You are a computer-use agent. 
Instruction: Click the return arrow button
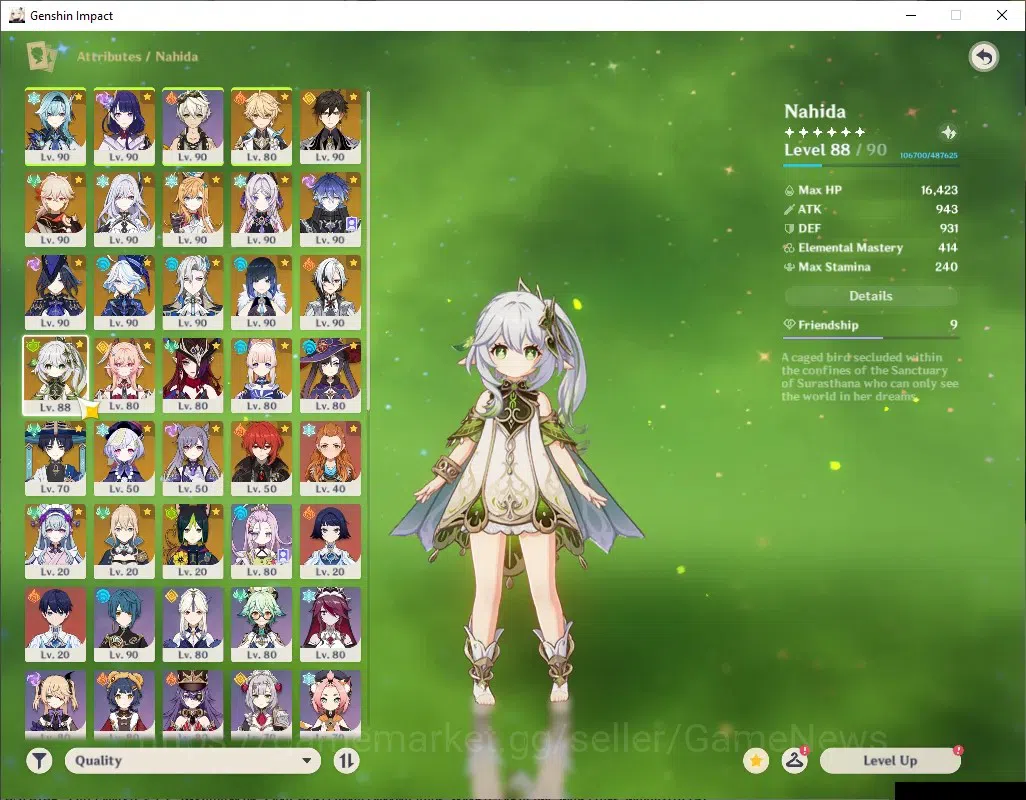click(x=983, y=57)
